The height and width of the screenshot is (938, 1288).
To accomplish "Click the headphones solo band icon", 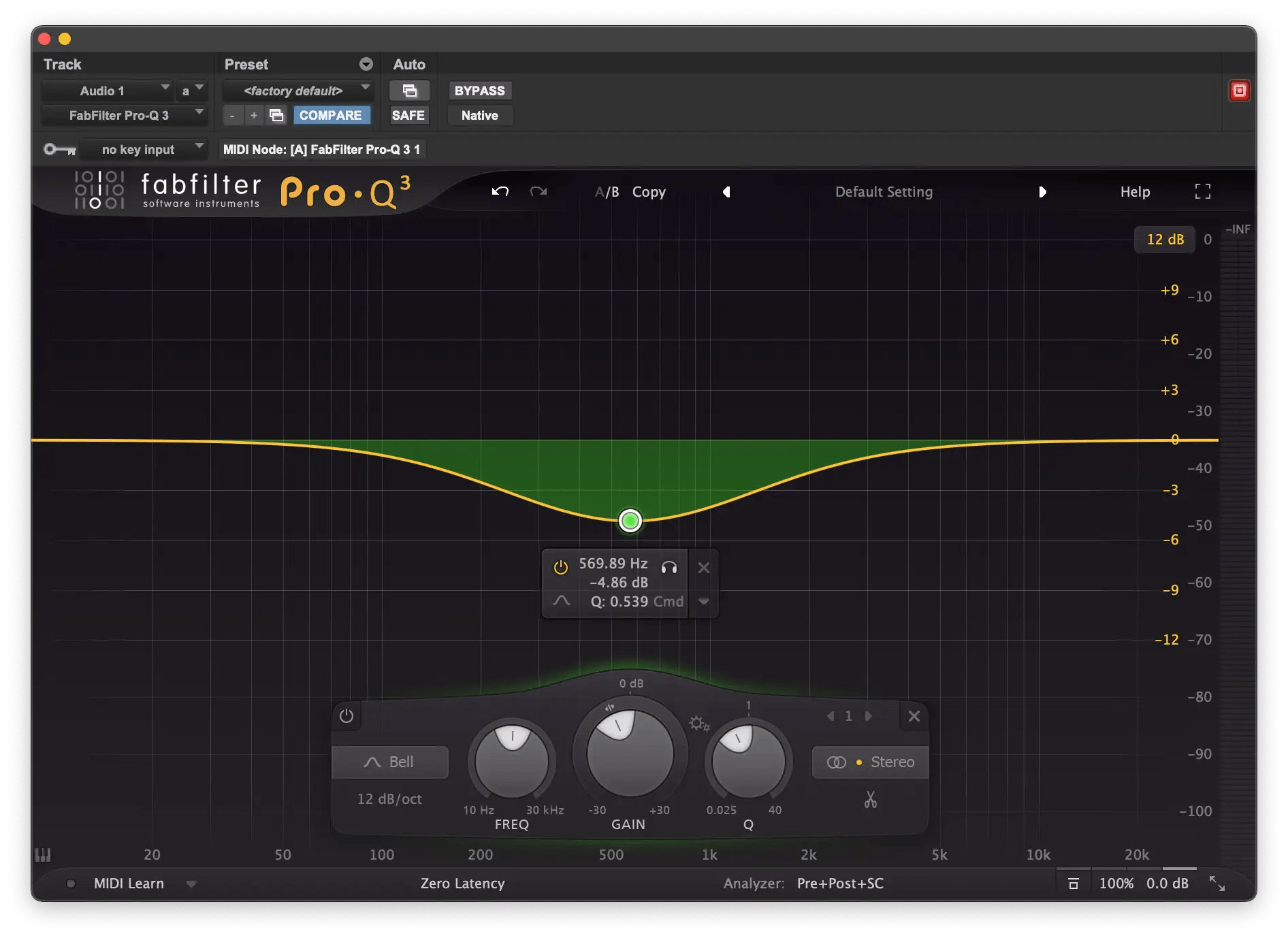I will pos(669,566).
